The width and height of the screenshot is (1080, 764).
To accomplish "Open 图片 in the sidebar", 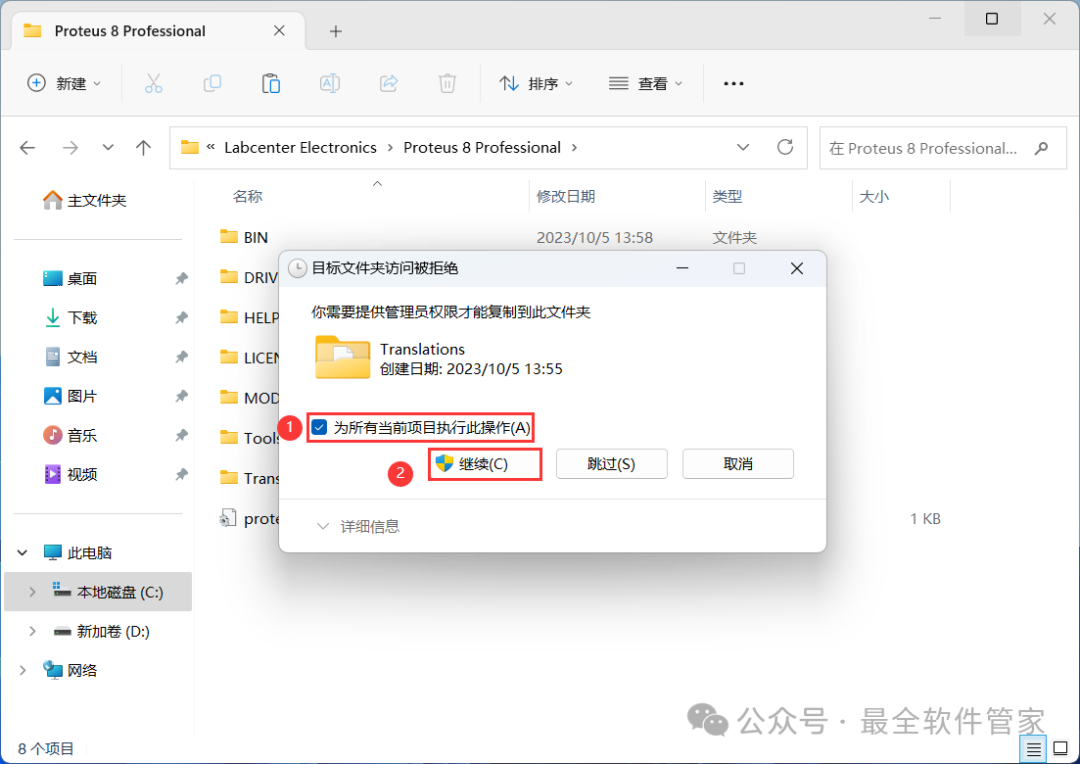I will point(70,396).
